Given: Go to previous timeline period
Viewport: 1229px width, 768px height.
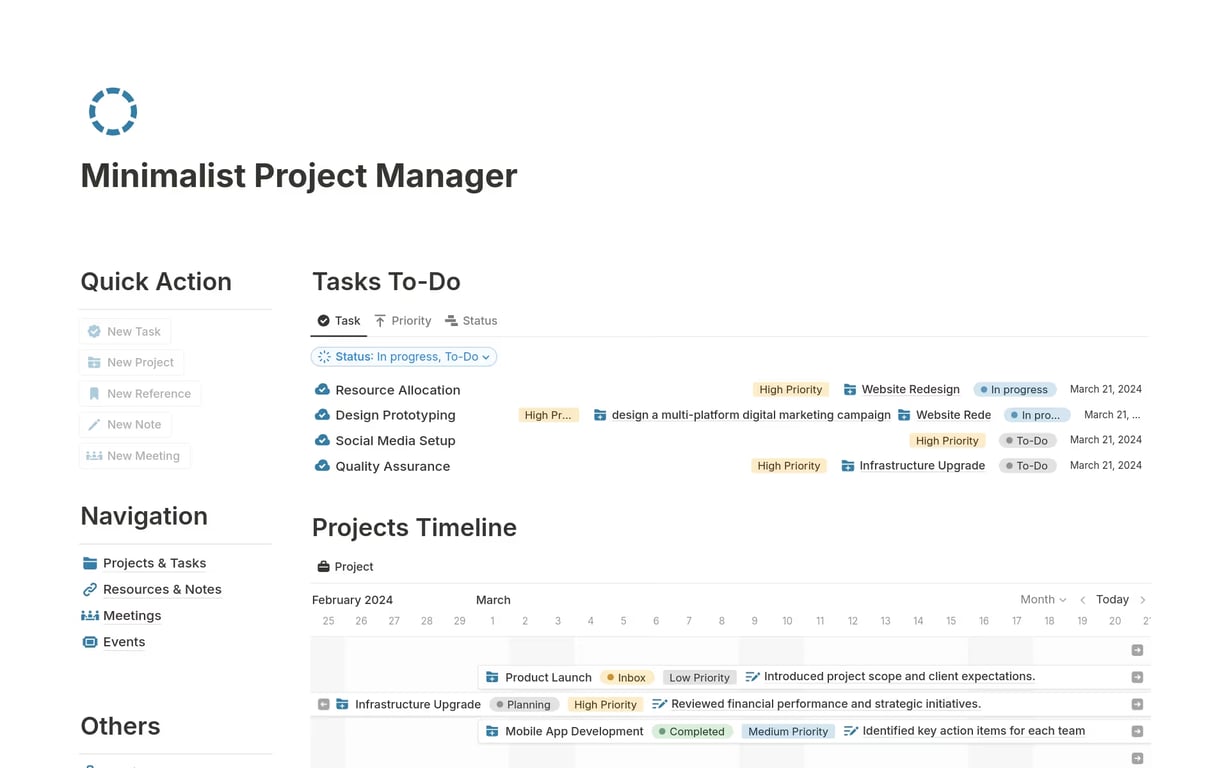Looking at the screenshot, I should pyautogui.click(x=1082, y=600).
